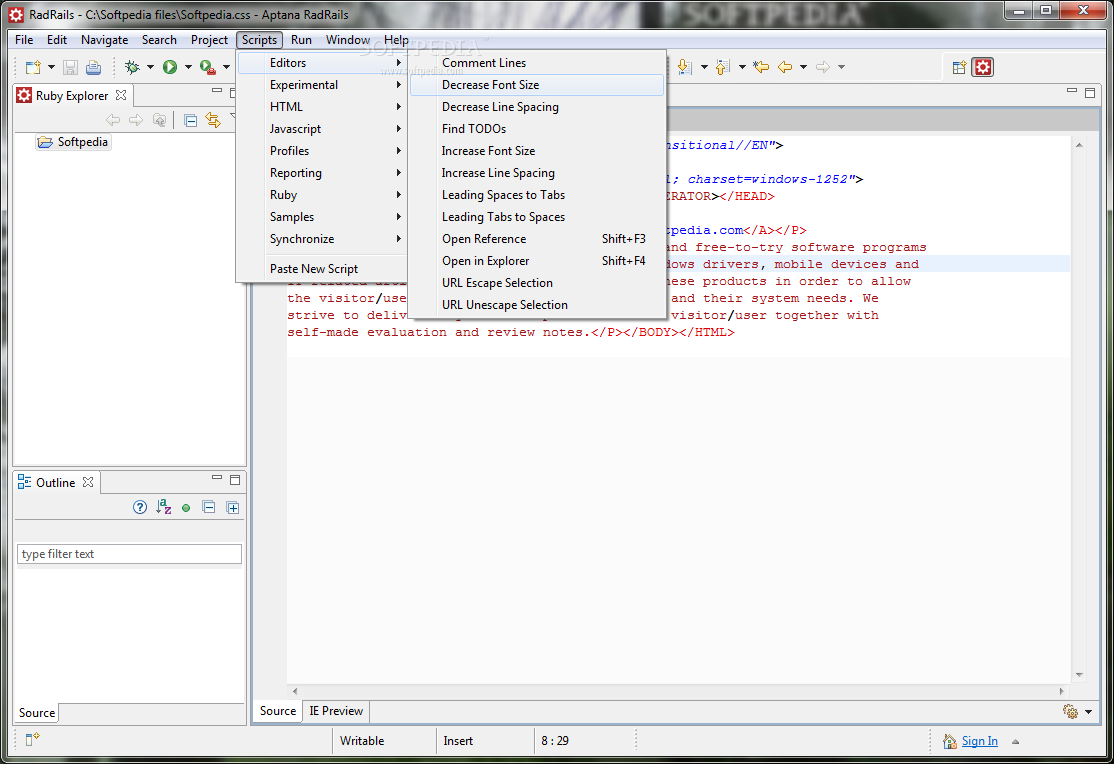
Task: Toggle alphabetical sort in Outline panel
Action: coord(163,507)
